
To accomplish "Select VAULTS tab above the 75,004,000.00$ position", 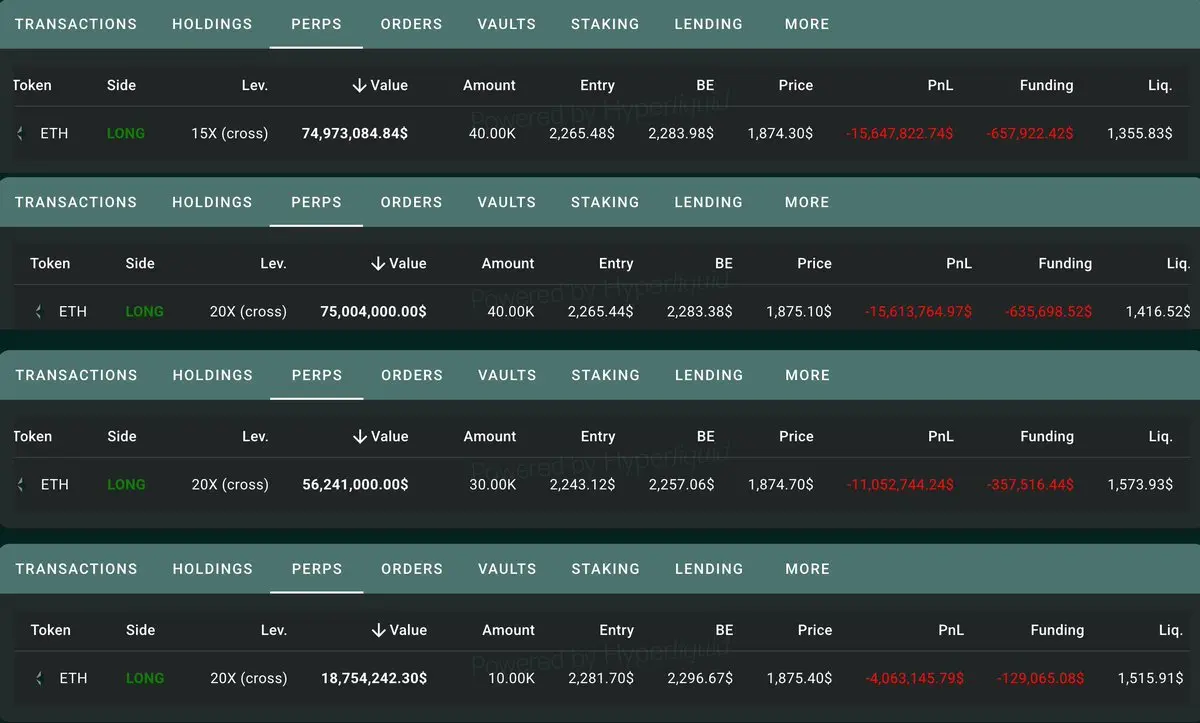I will click(x=507, y=202).
